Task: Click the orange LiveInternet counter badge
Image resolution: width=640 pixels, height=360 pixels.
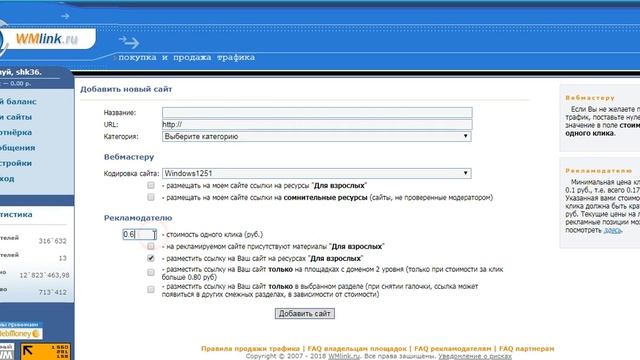Action: pos(45,352)
